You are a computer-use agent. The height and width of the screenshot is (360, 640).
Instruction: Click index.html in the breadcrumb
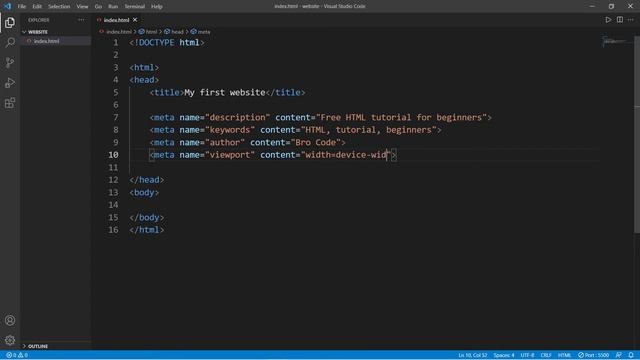point(119,32)
